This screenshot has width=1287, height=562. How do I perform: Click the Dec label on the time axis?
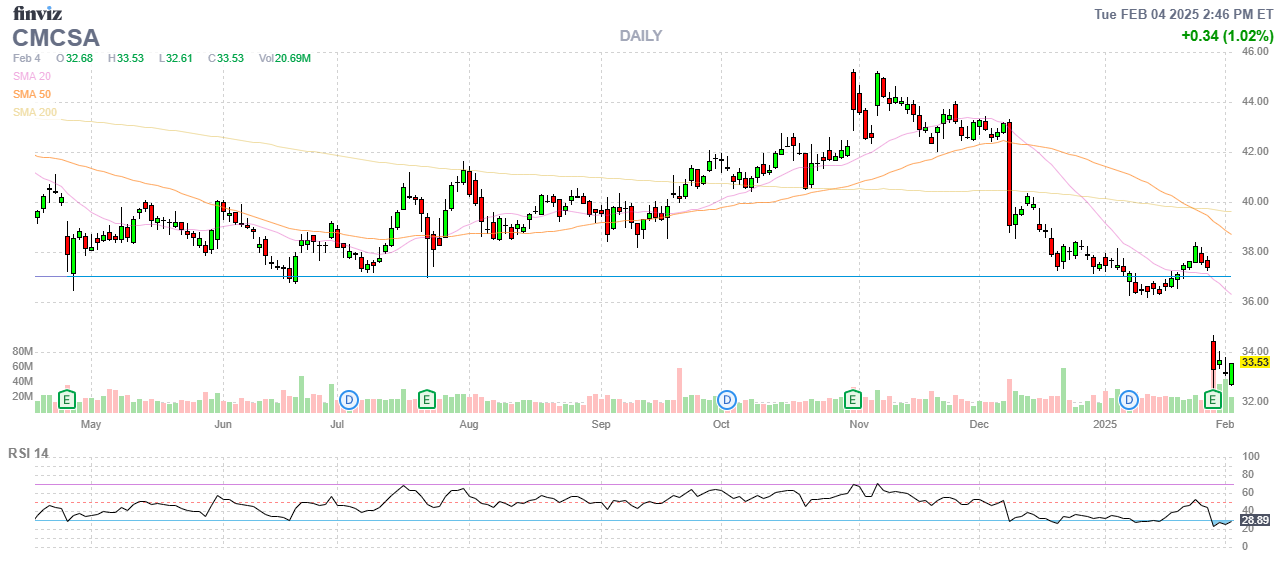pyautogui.click(x=978, y=424)
